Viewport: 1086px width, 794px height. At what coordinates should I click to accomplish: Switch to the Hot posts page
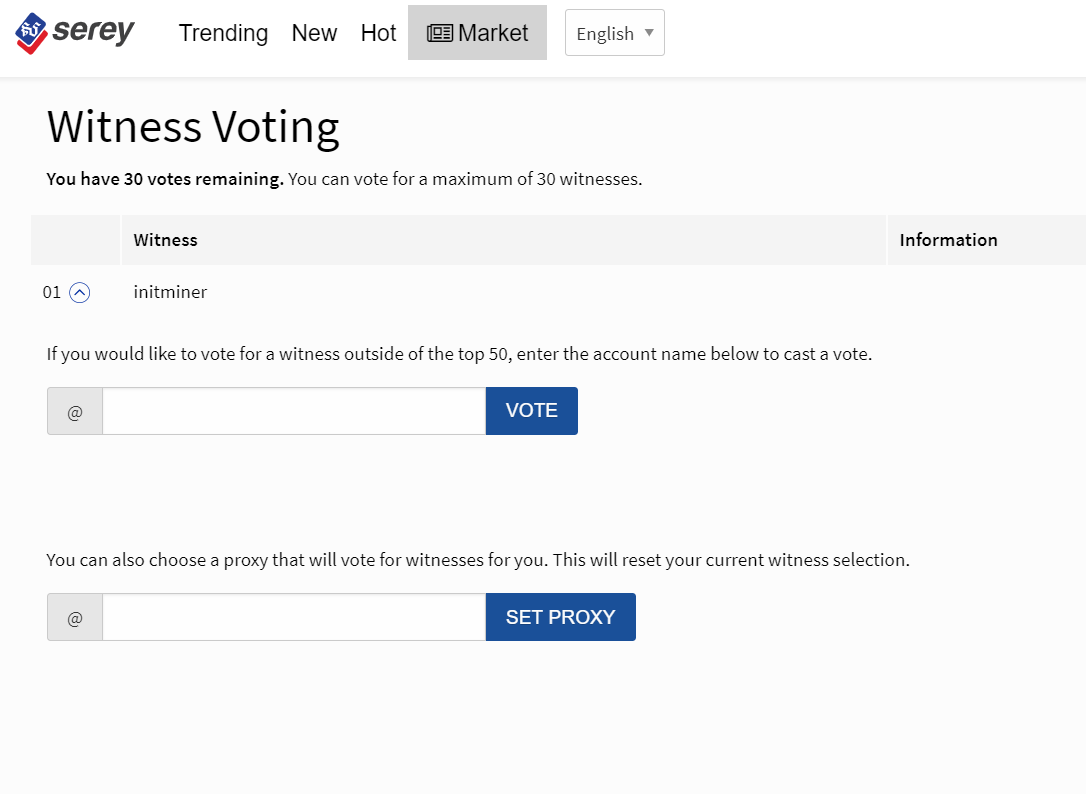pyautogui.click(x=378, y=33)
